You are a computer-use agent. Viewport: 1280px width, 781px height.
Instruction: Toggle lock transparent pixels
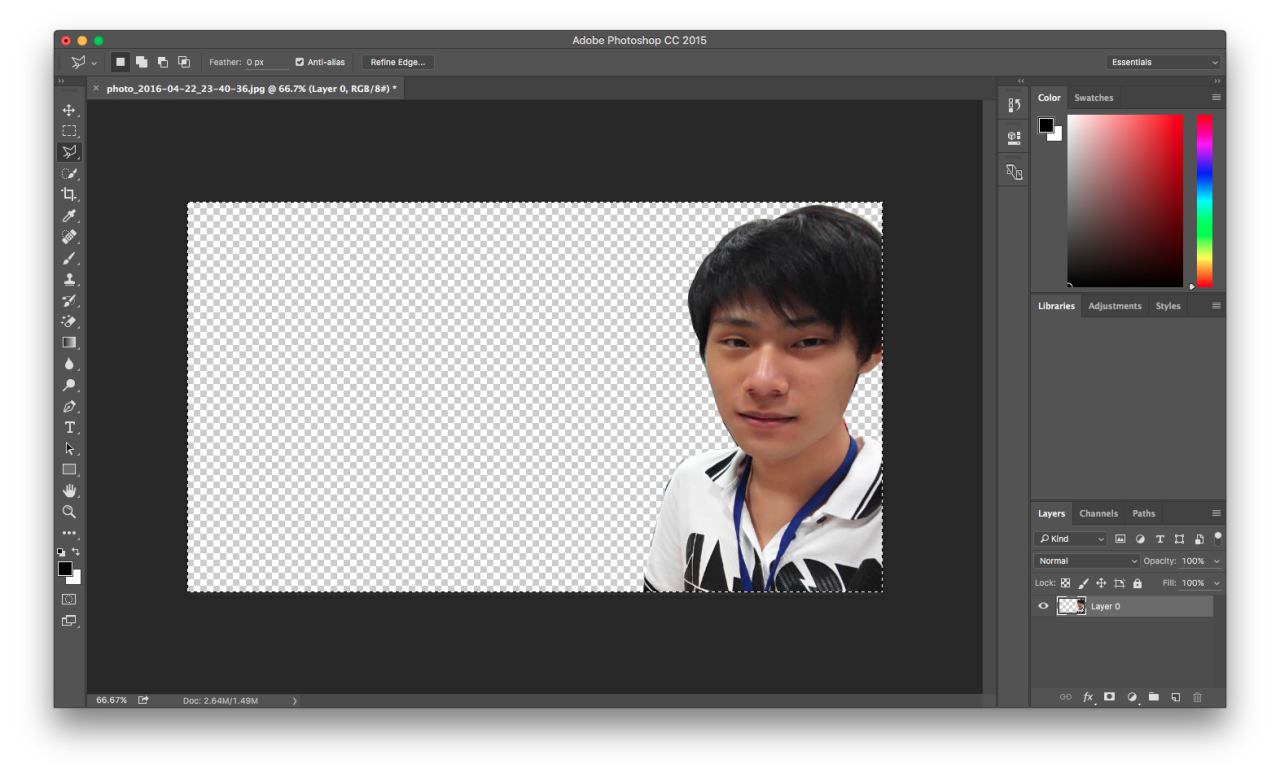tap(1065, 583)
